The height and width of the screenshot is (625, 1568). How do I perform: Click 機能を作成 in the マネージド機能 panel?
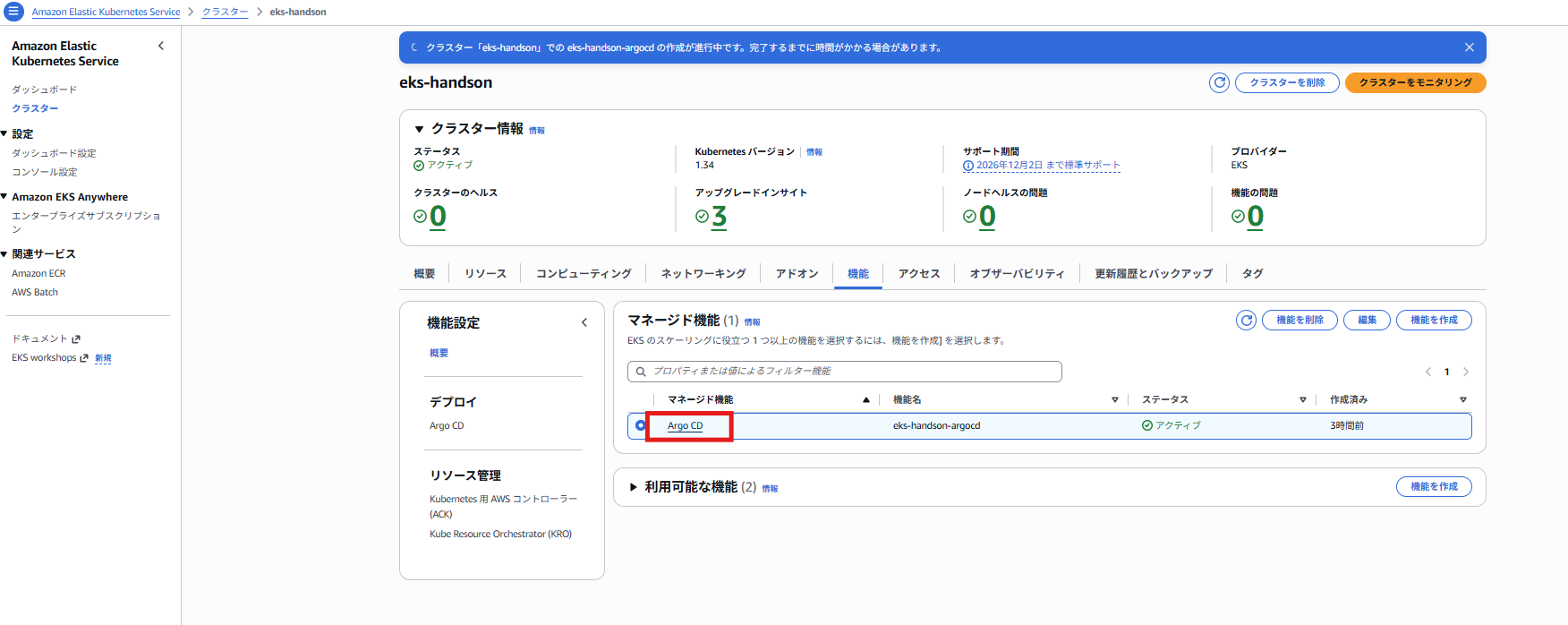point(1434,320)
